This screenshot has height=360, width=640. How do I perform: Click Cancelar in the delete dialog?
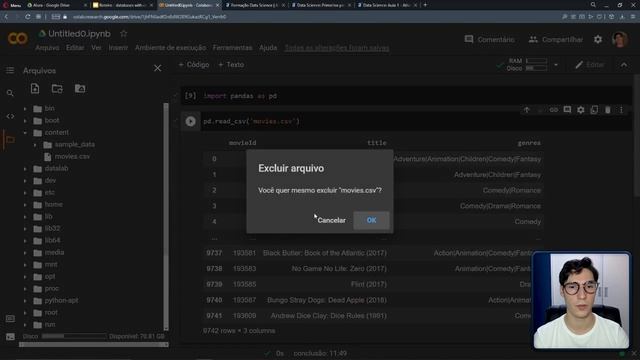point(331,220)
